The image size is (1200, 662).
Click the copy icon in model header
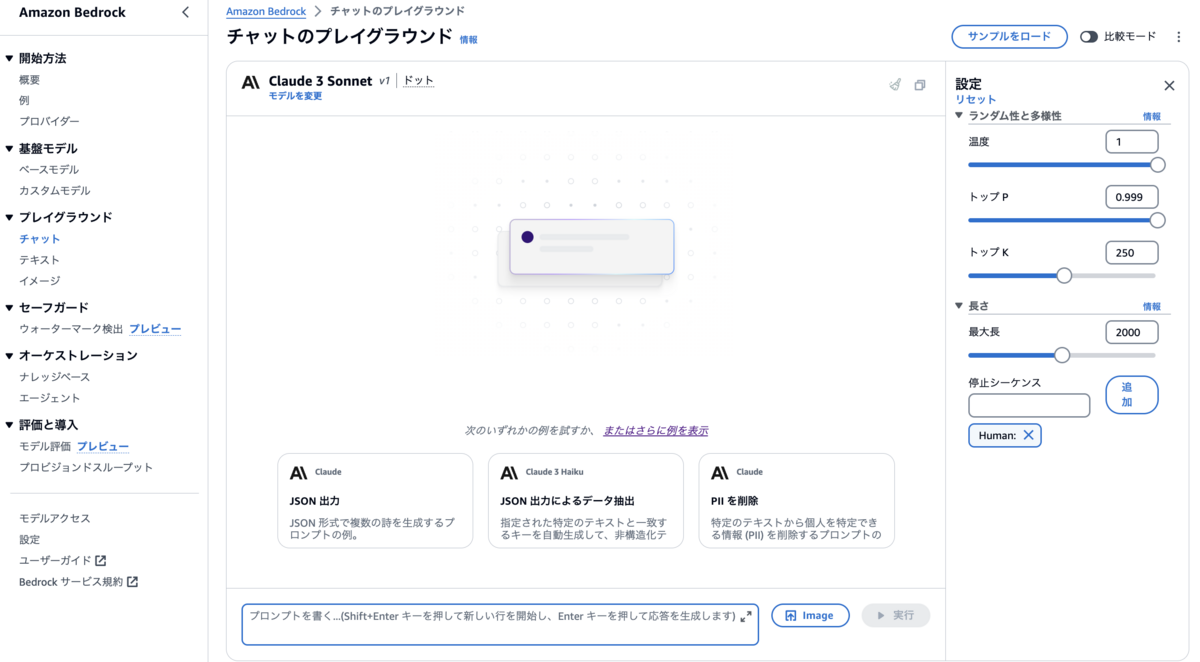point(920,85)
